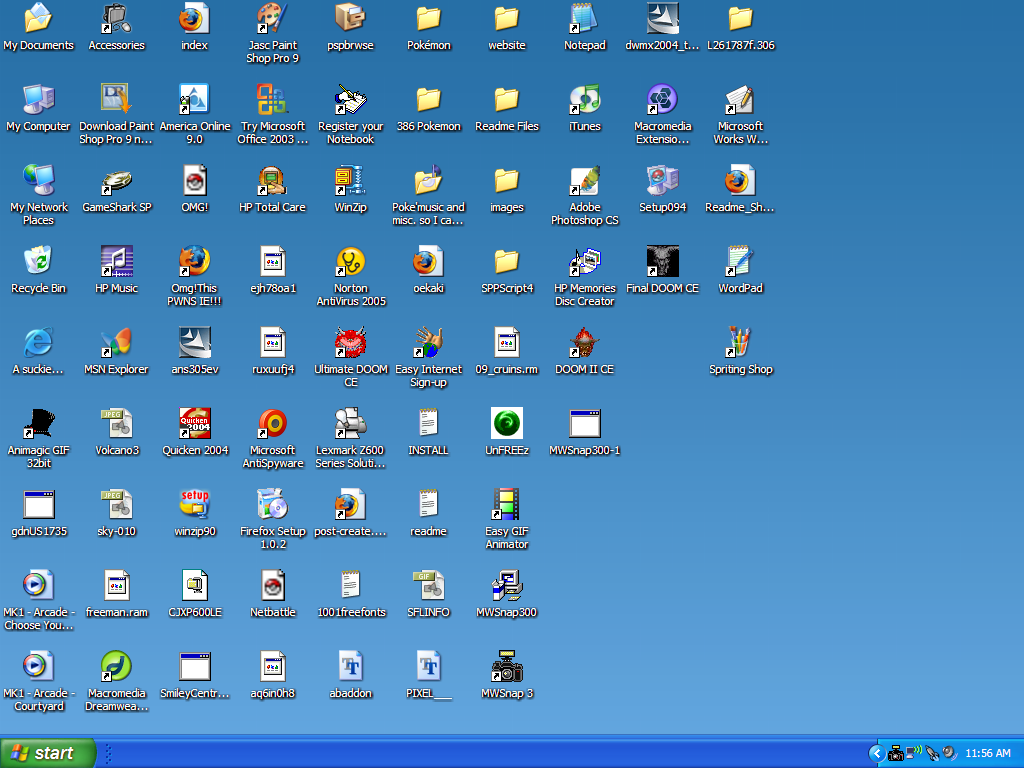Open the Firefox Setup 1.0.2 installer
The image size is (1024, 768).
pos(272,504)
